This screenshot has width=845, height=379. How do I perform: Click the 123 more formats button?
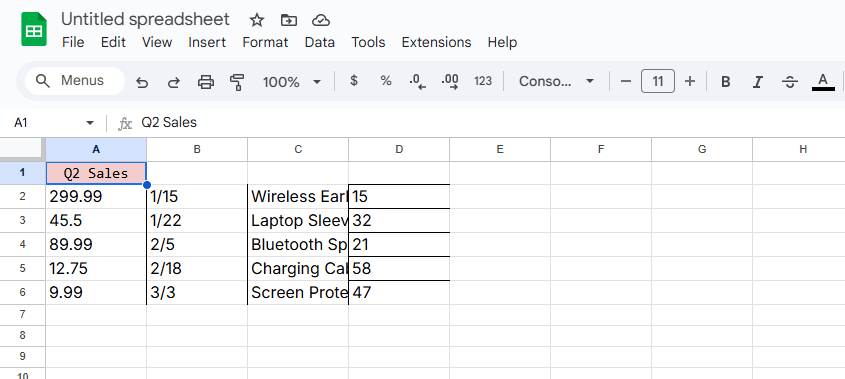coord(483,81)
